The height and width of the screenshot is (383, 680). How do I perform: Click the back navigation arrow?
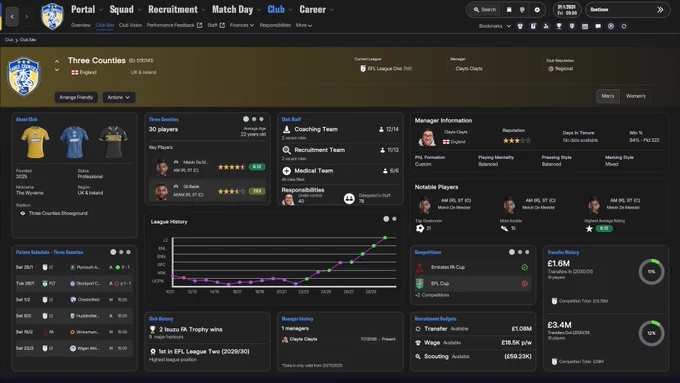tap(12, 16)
